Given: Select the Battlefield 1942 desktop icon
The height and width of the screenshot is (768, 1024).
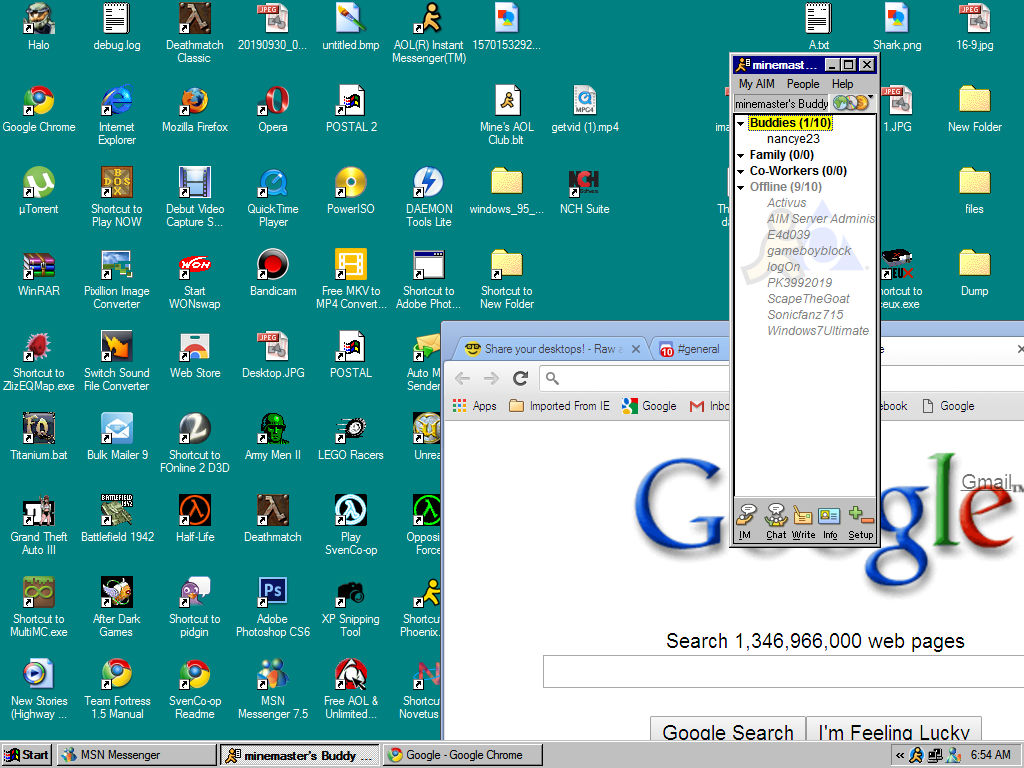Looking at the screenshot, I should click(117, 520).
